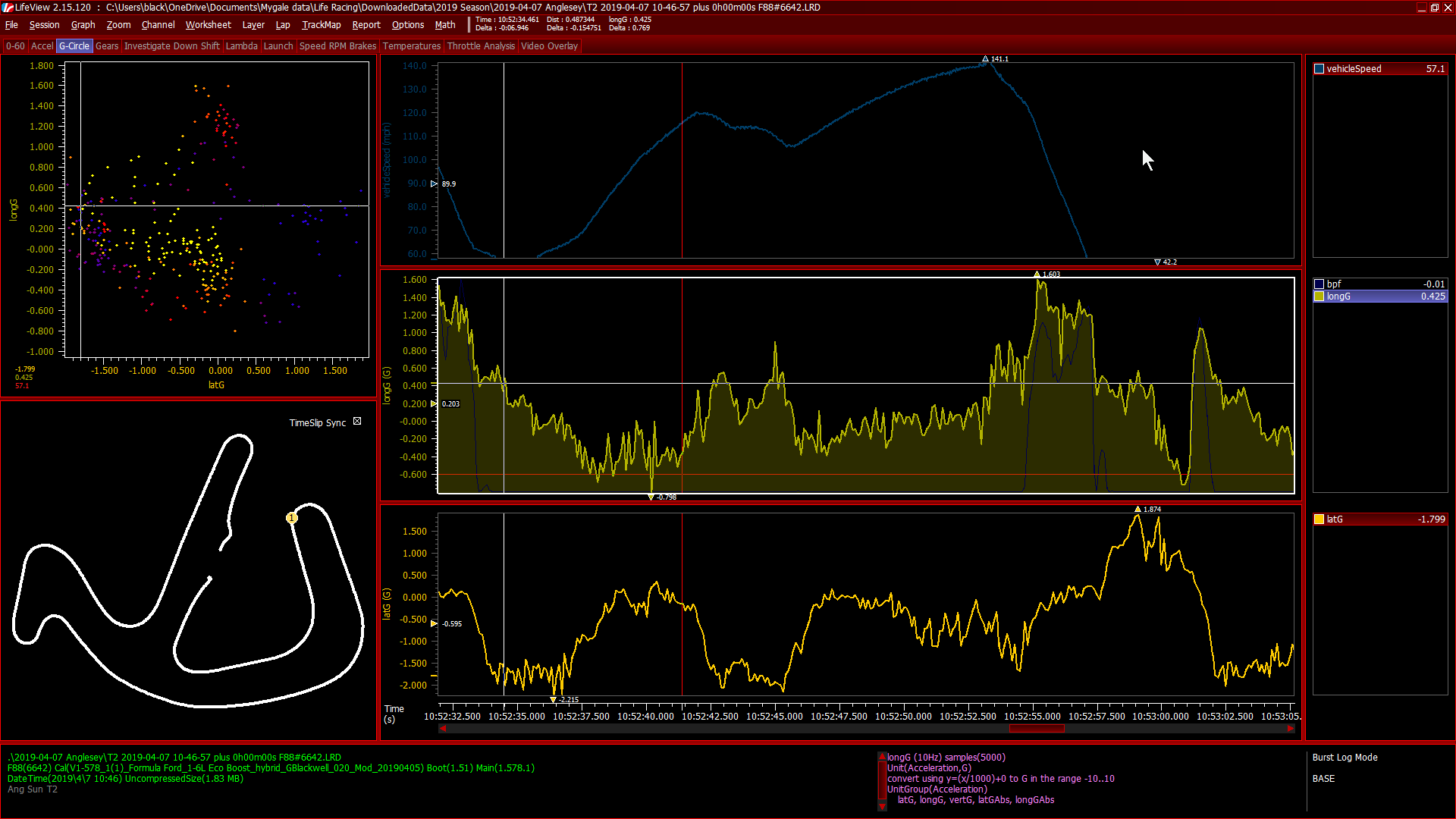Open the Throttle Analysis tab
This screenshot has width=1456, height=819.
[481, 46]
